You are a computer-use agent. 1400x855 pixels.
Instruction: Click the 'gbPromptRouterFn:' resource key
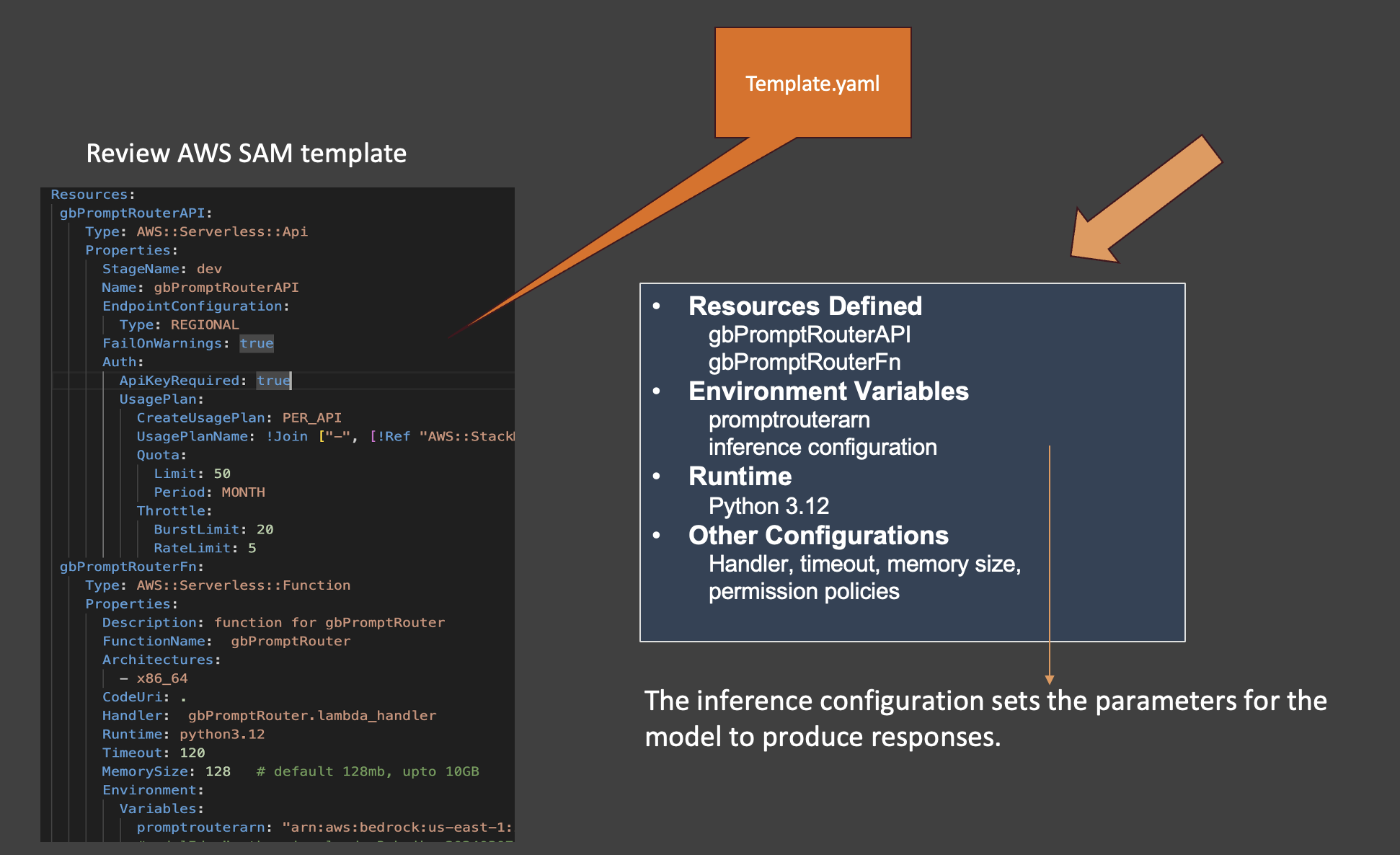[x=131, y=567]
